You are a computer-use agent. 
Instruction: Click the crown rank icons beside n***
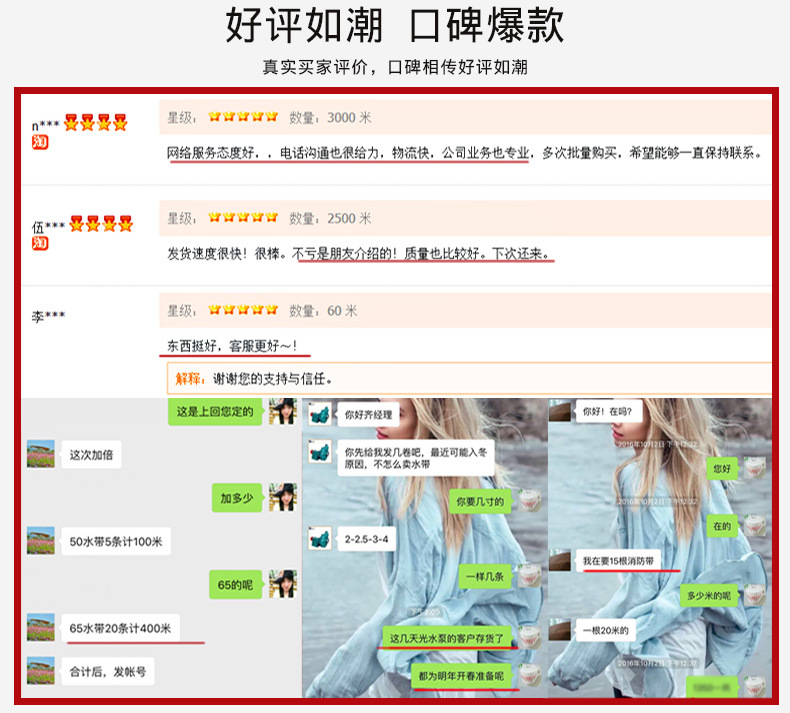pos(95,122)
